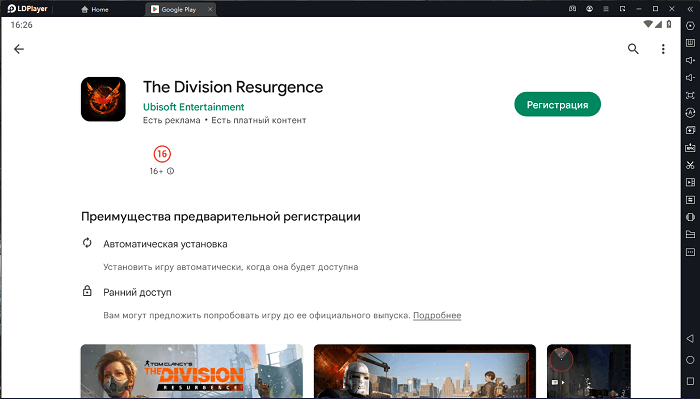The image size is (700, 399).
Task: Click the install APK icon in sidebar
Action: point(690,147)
